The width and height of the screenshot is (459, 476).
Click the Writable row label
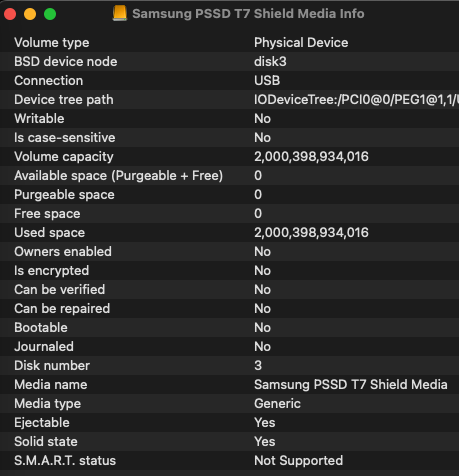[x=39, y=119]
